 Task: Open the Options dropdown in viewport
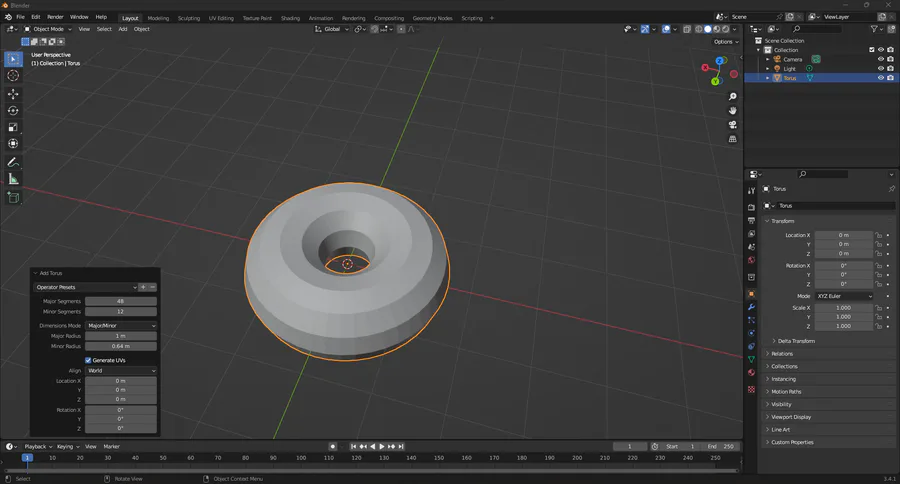[x=726, y=42]
